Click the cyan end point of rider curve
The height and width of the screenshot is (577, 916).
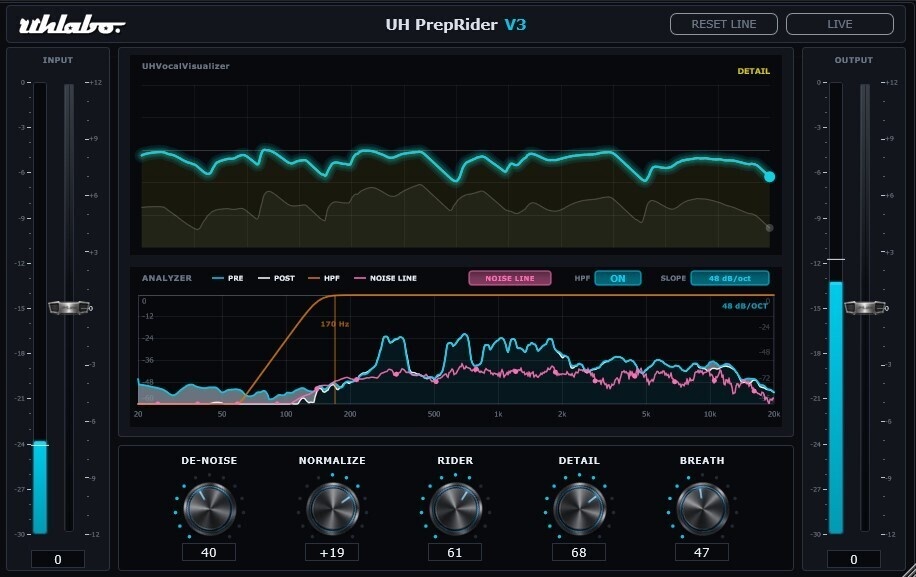click(769, 177)
